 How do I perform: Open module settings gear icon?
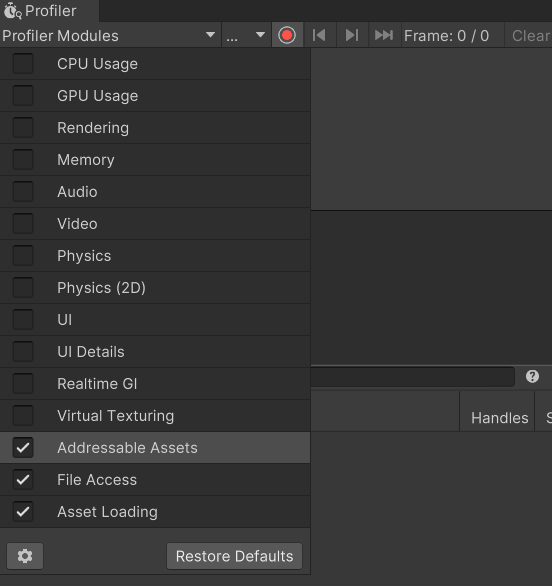25,556
